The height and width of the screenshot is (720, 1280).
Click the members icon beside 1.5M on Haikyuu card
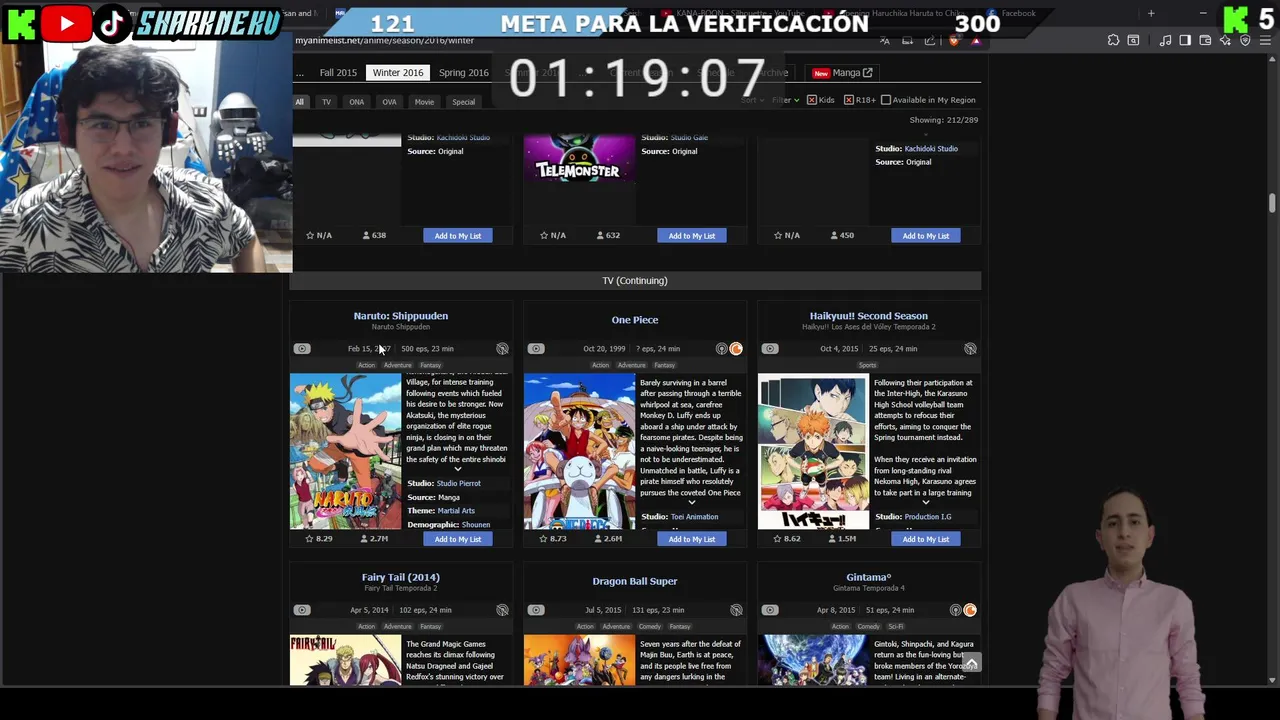(x=832, y=539)
